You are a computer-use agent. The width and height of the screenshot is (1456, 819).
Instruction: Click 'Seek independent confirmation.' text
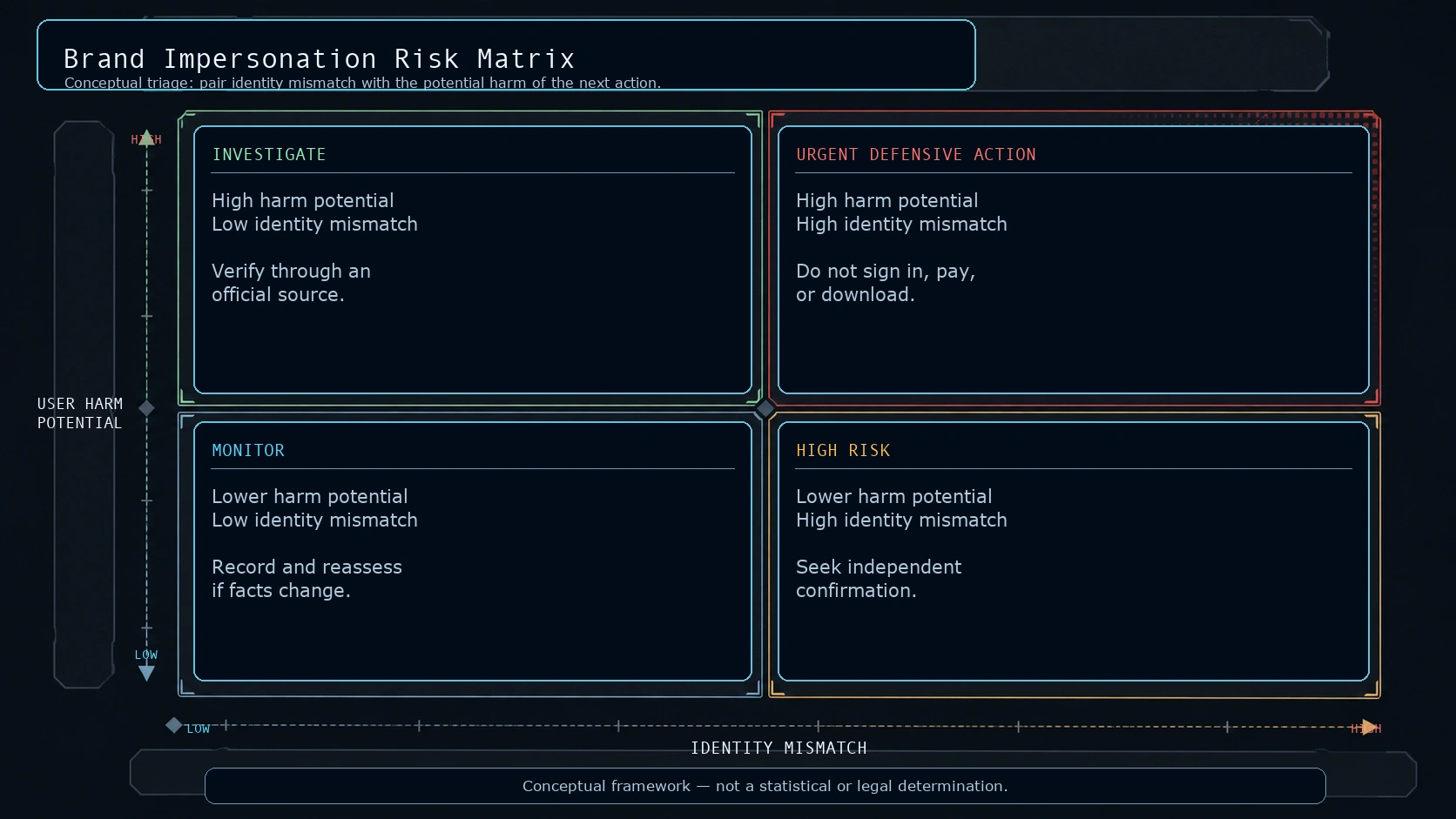[879, 579]
